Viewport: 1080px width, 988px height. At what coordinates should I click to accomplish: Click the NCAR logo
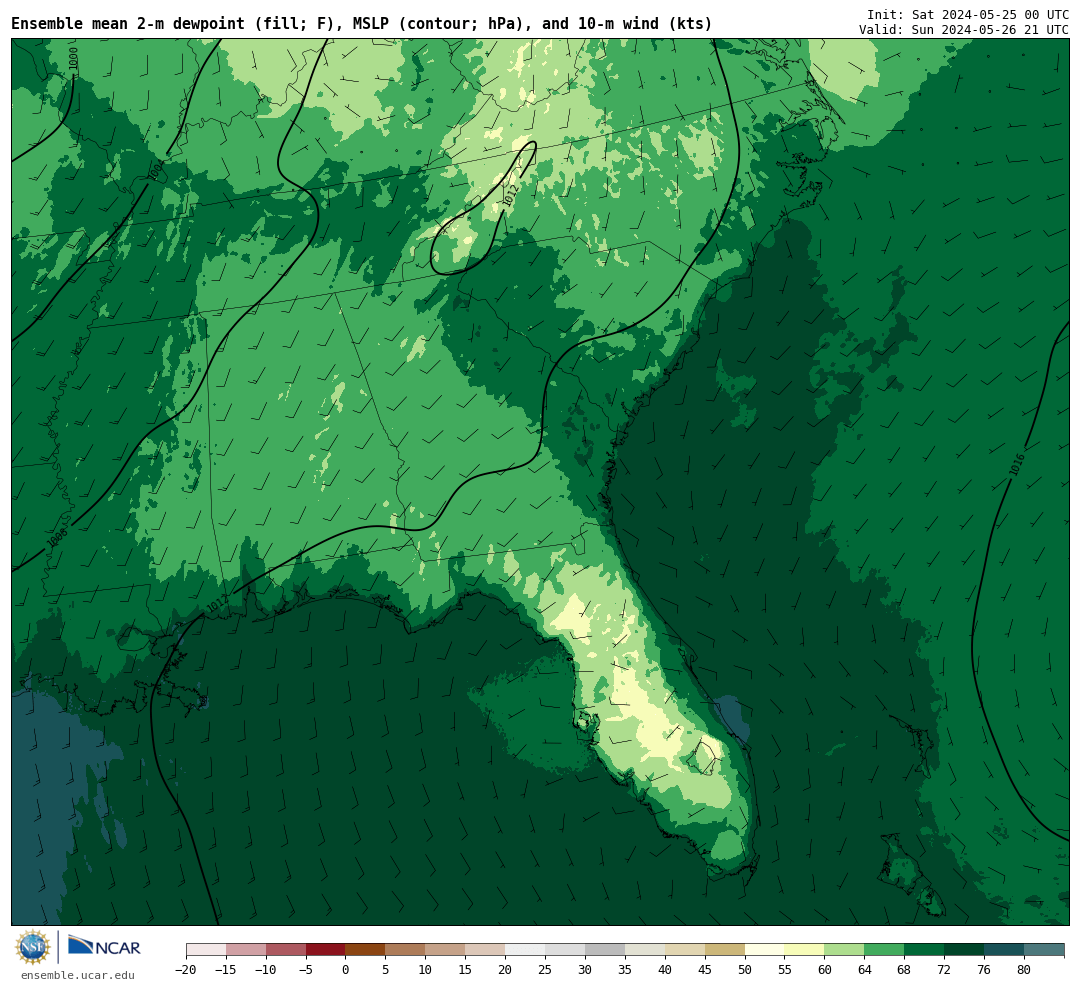[x=104, y=947]
